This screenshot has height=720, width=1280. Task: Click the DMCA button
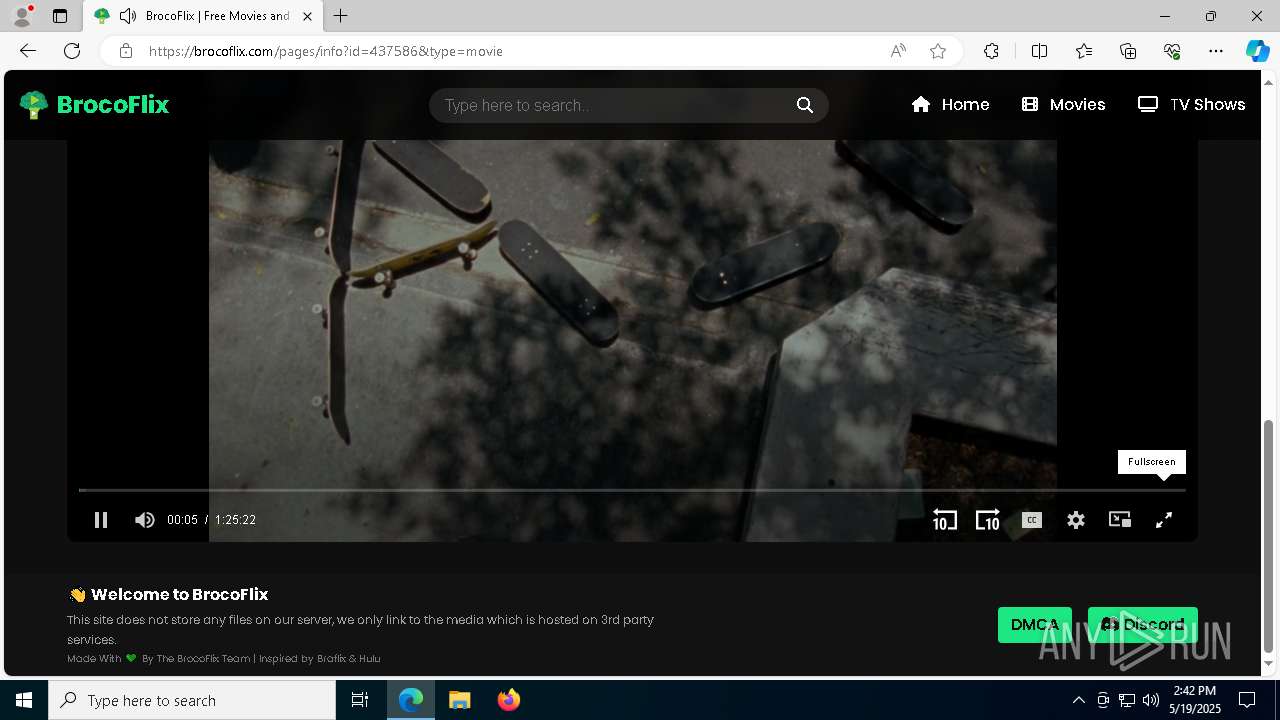pyautogui.click(x=1035, y=625)
